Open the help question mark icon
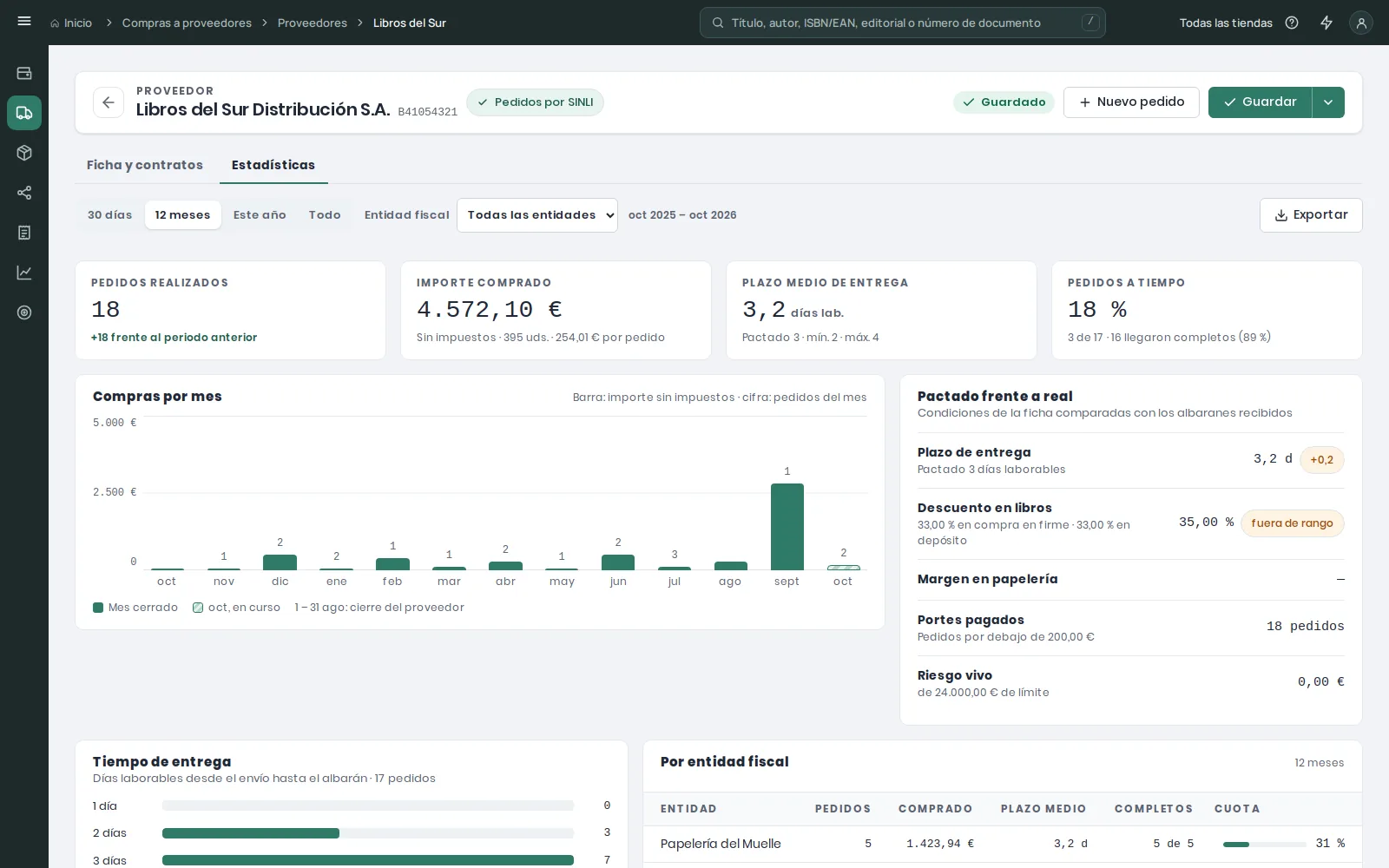The image size is (1389, 868). tap(1292, 23)
